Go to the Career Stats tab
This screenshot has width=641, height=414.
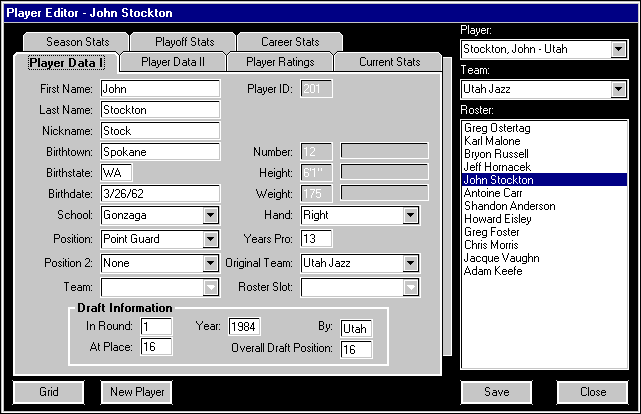(x=290, y=42)
